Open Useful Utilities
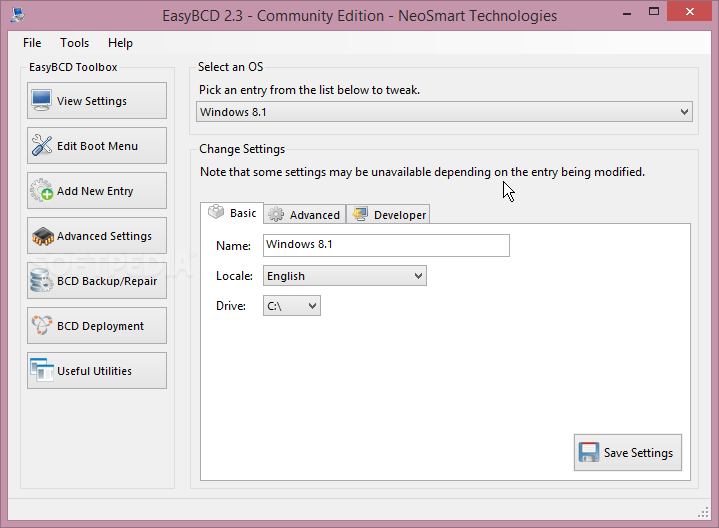 tap(97, 370)
